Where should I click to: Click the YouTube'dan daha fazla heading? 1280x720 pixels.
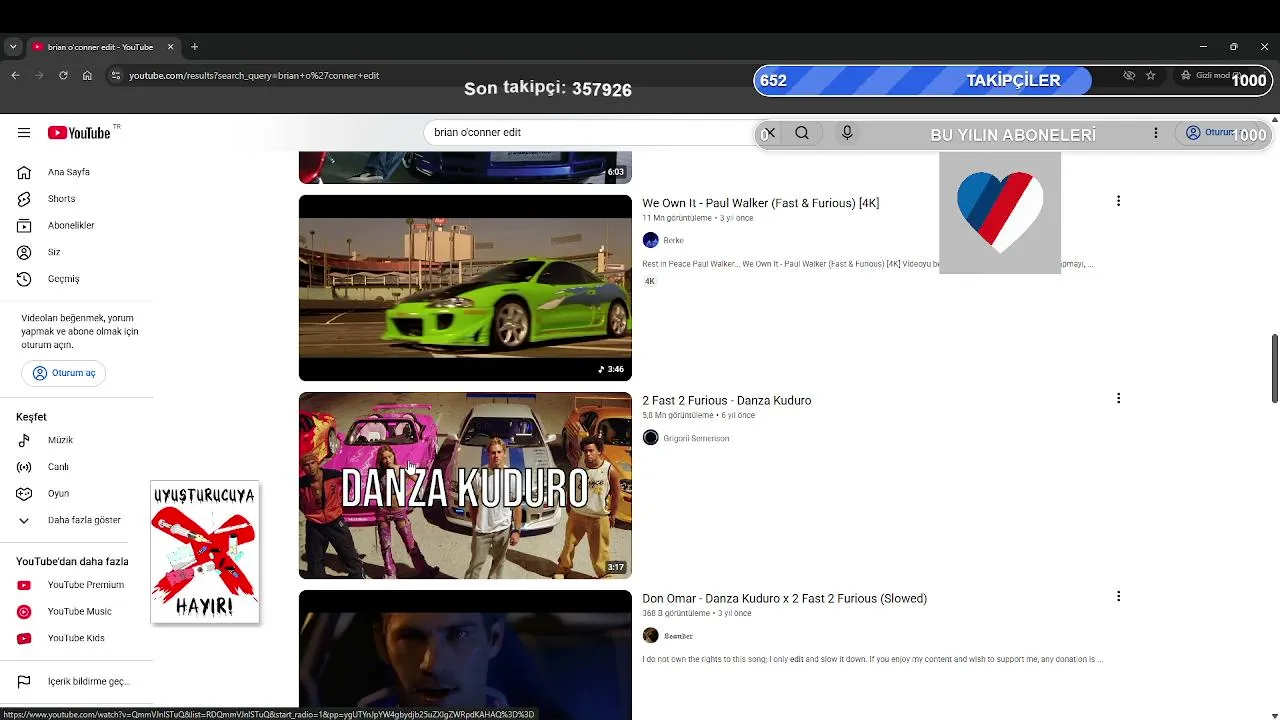coord(72,562)
